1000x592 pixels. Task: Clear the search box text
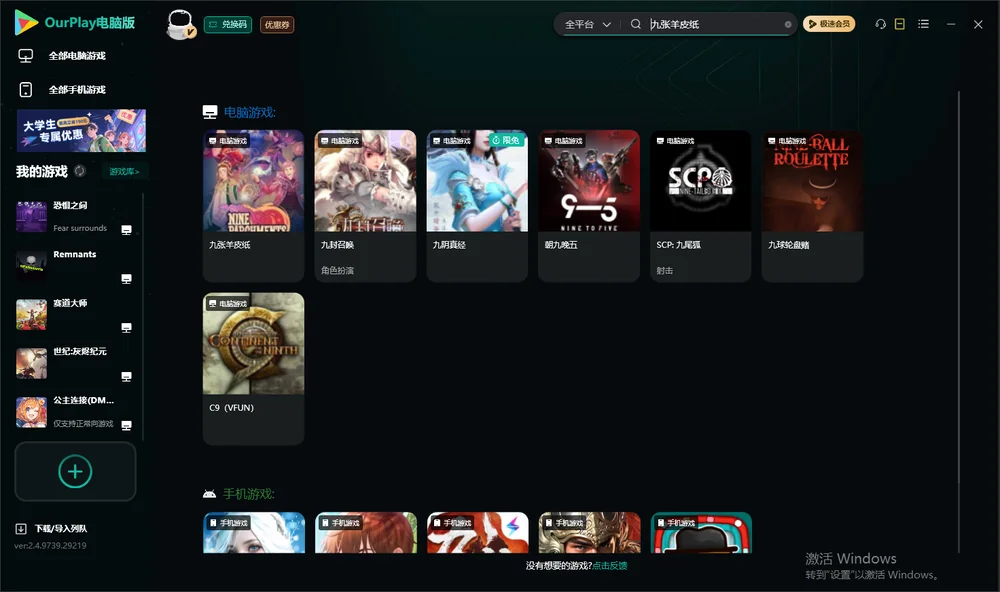pyautogui.click(x=788, y=25)
